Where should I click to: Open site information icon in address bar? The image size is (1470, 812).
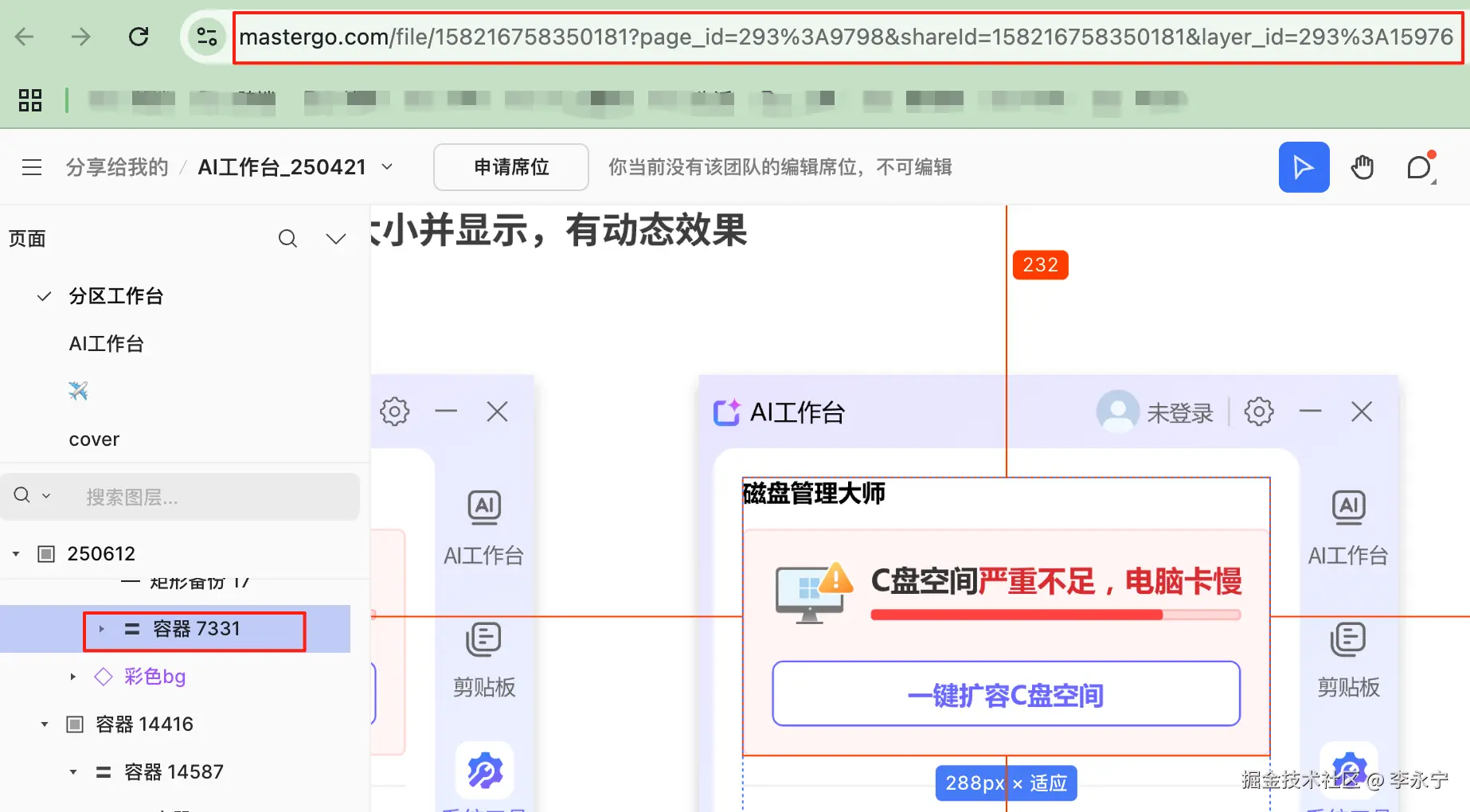(207, 37)
